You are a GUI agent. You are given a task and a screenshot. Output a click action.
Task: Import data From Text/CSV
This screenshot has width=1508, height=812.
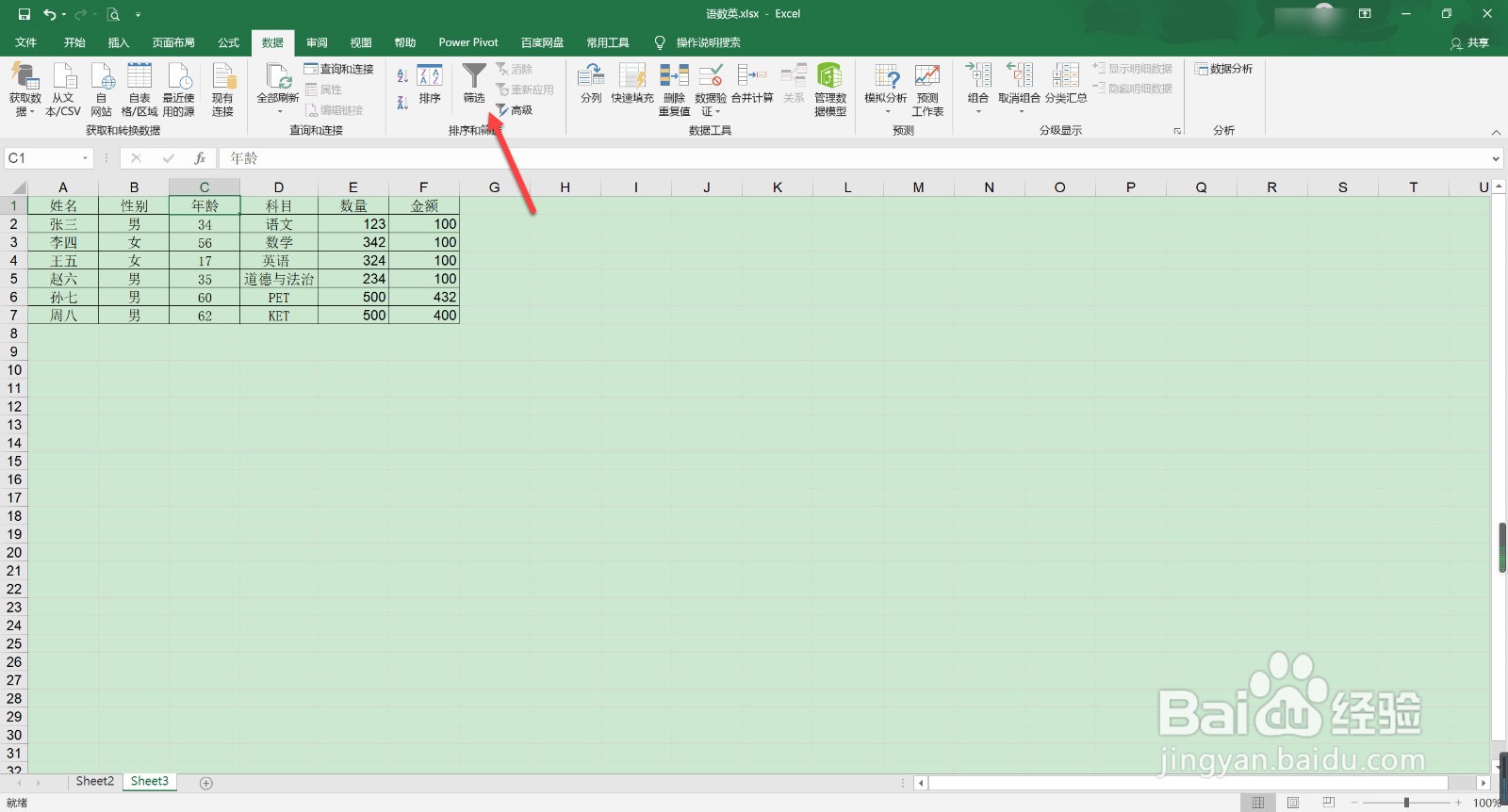click(63, 89)
